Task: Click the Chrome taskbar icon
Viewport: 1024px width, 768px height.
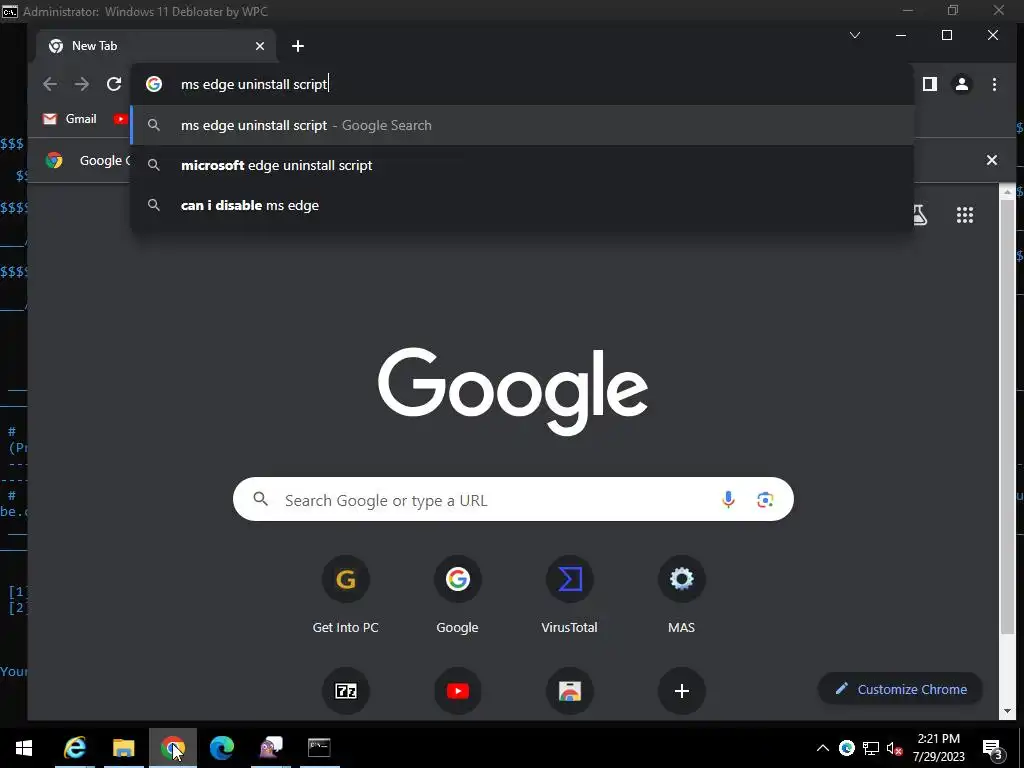Action: click(x=172, y=748)
